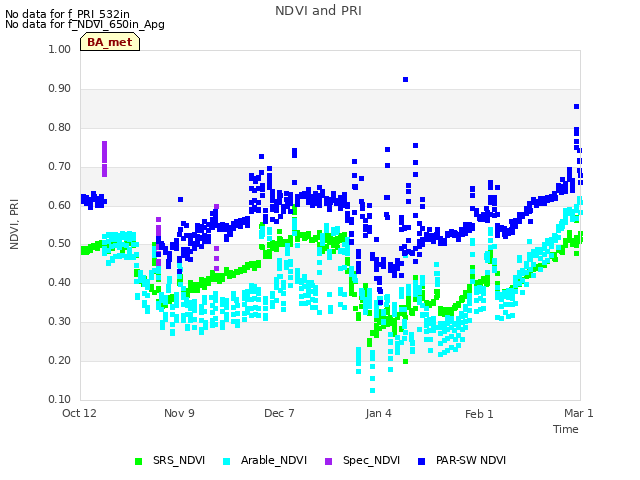Click the 0.90 y-axis tick label
The height and width of the screenshot is (480, 640).
pos(60,89)
